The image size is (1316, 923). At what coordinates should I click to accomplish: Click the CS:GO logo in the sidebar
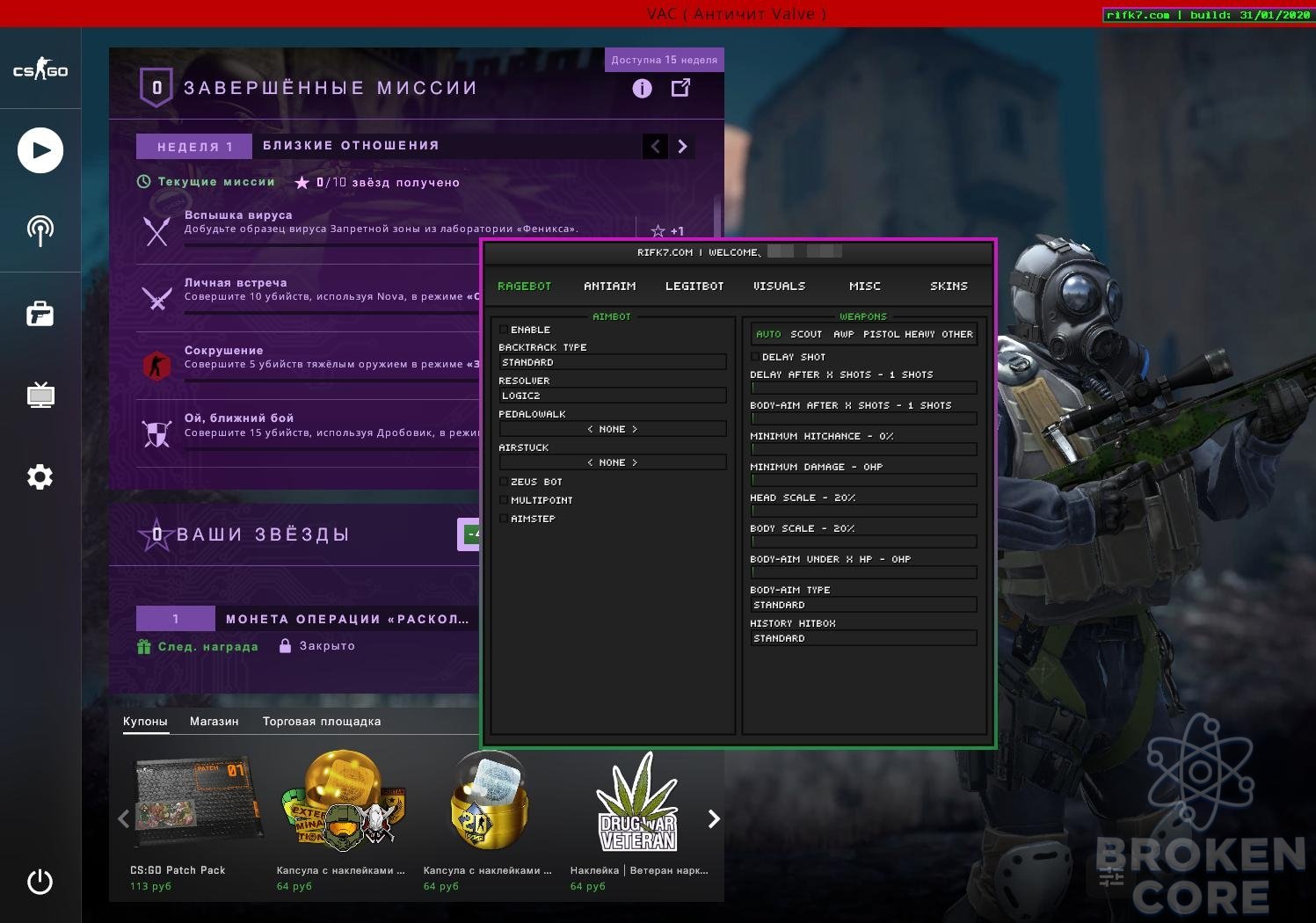(x=40, y=70)
